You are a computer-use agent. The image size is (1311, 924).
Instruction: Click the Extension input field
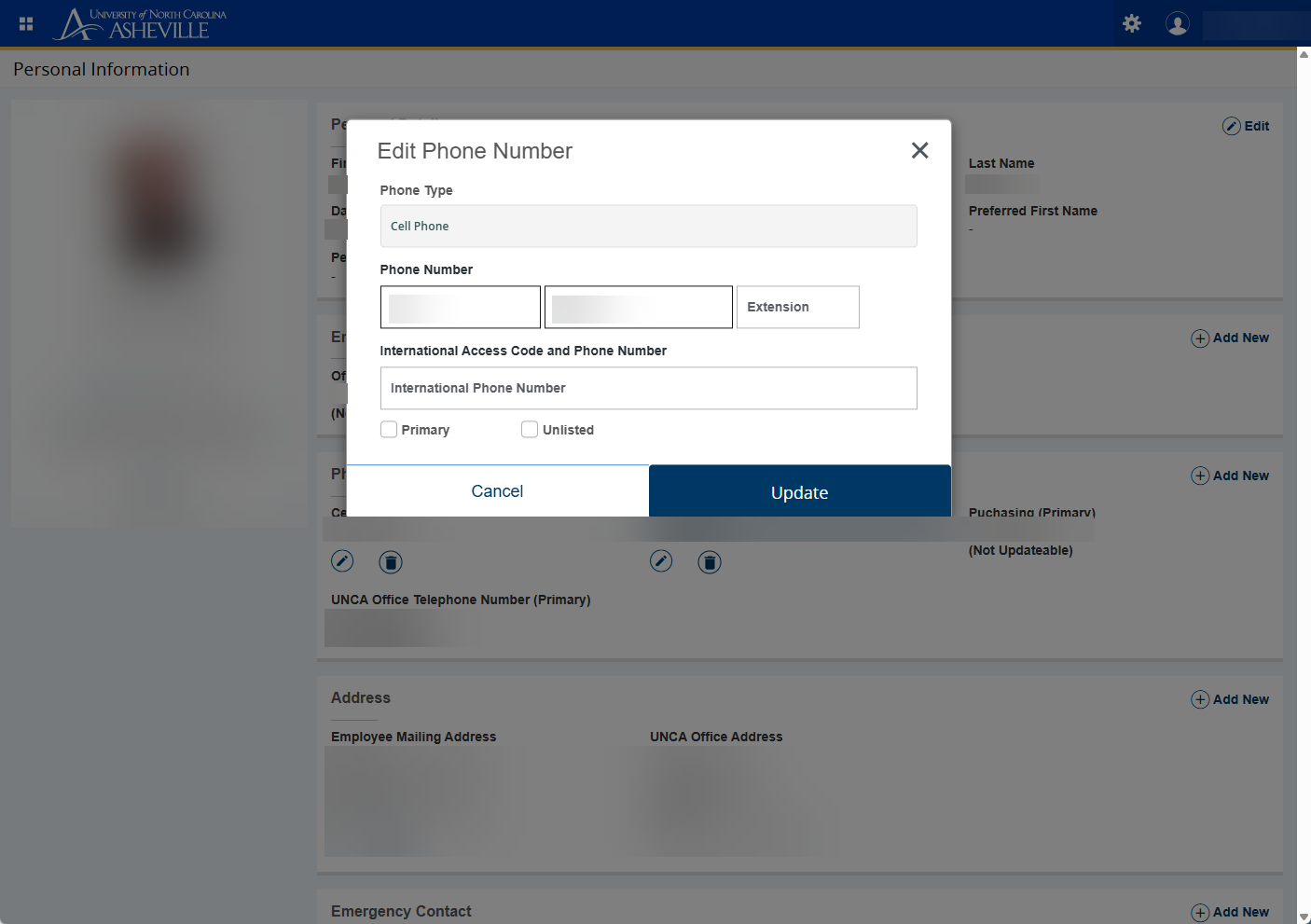pyautogui.click(x=797, y=307)
